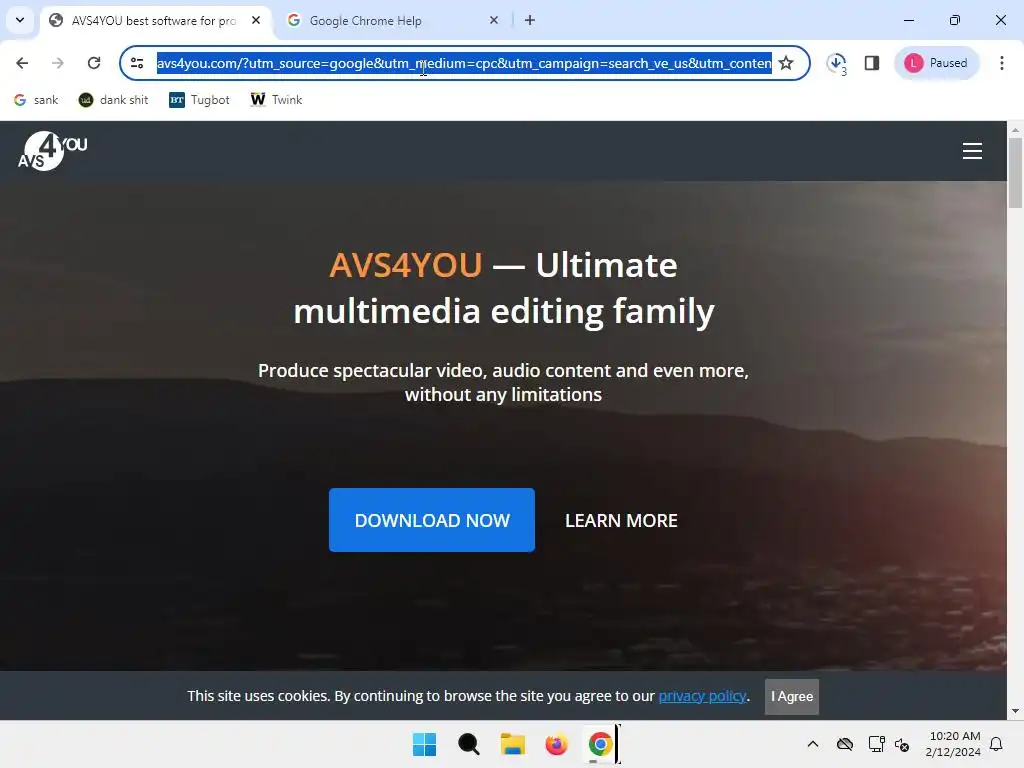
Task: Restore down the Chrome window
Action: 955,20
